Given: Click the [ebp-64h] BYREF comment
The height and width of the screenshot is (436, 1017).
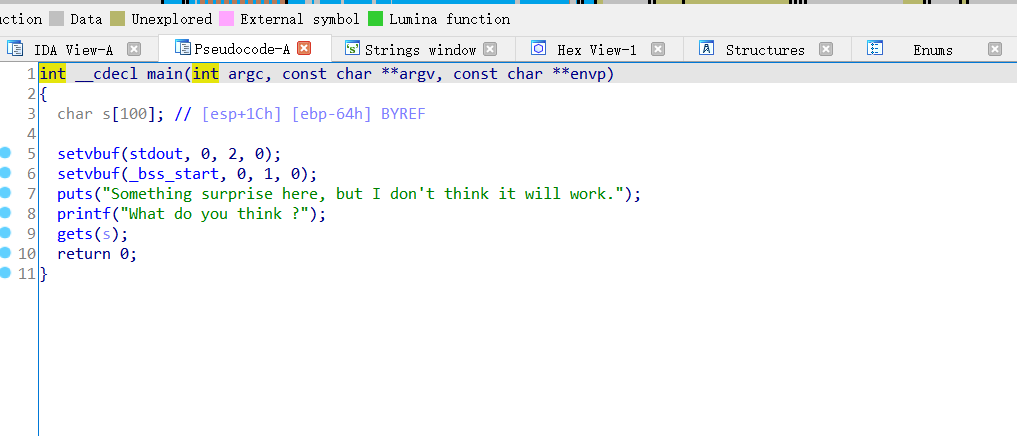Looking at the screenshot, I should click(x=359, y=114).
